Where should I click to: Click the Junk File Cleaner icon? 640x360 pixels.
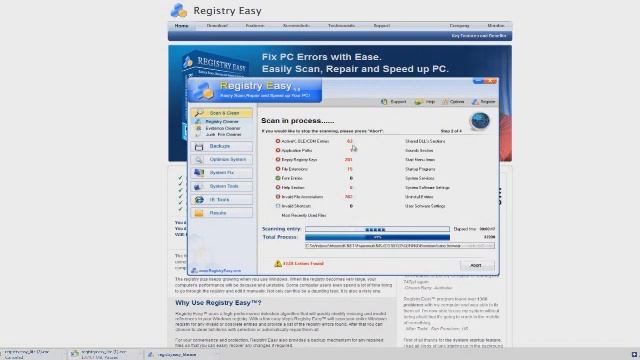[198, 134]
